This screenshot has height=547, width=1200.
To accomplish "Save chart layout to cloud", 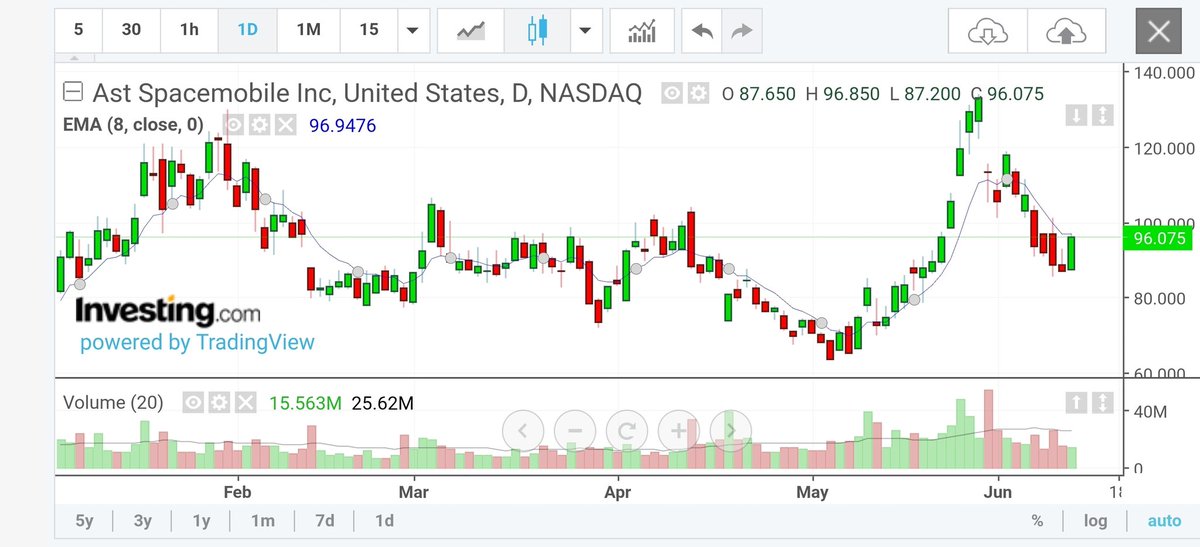I will click(x=1066, y=31).
